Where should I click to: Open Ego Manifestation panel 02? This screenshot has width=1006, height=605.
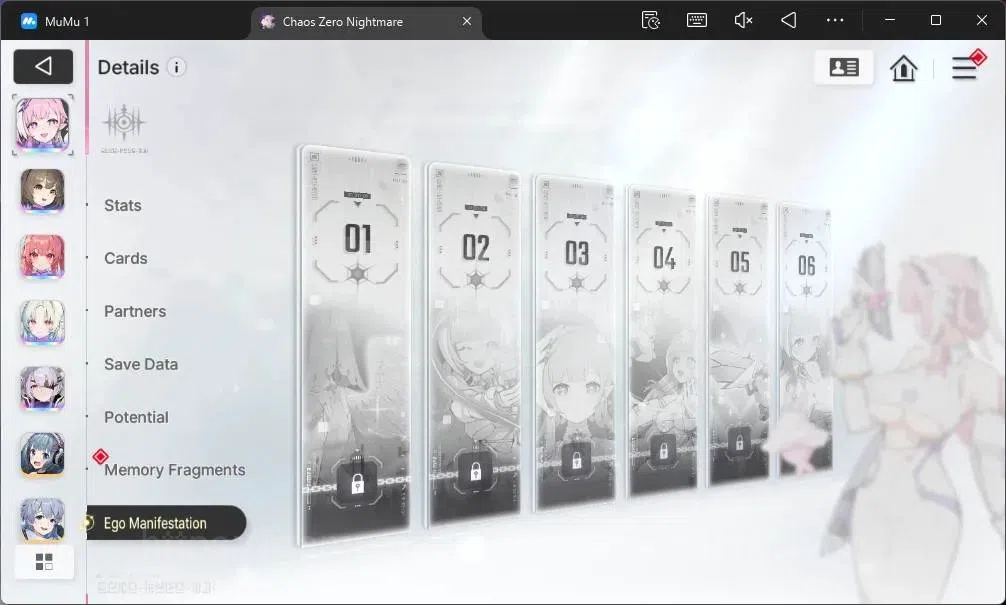click(474, 343)
